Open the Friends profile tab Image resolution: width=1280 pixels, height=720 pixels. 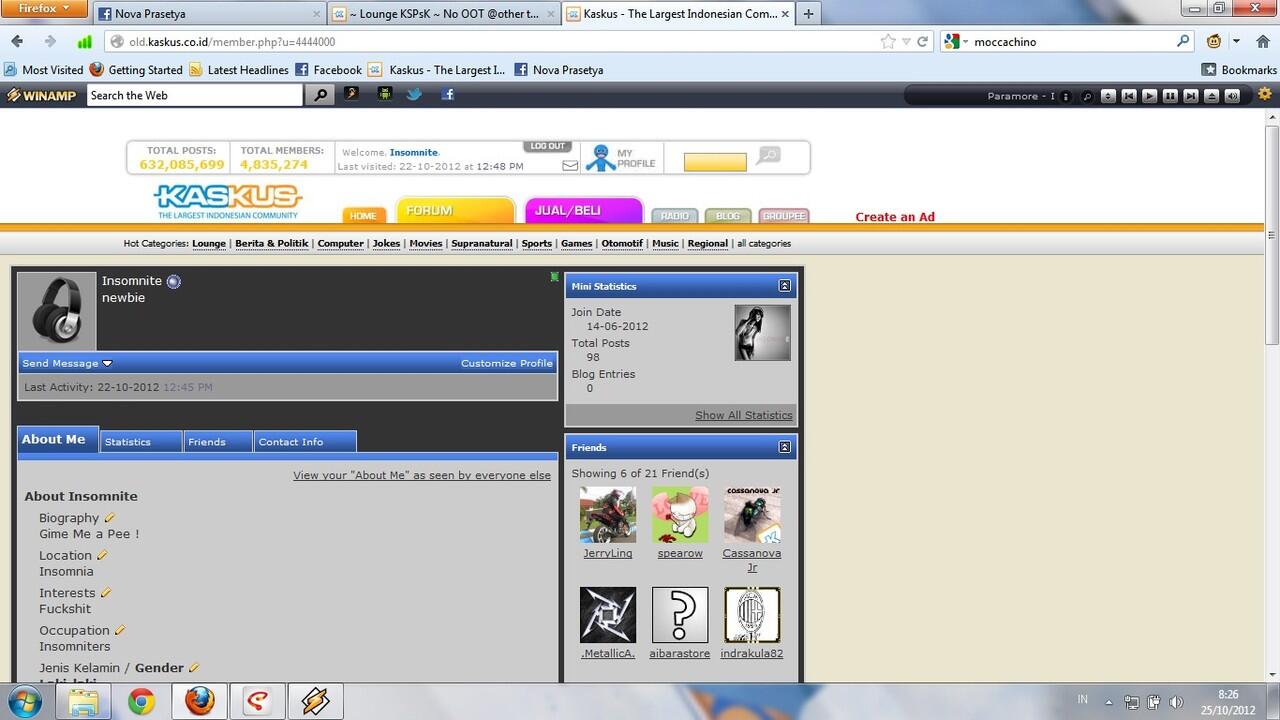tap(218, 441)
